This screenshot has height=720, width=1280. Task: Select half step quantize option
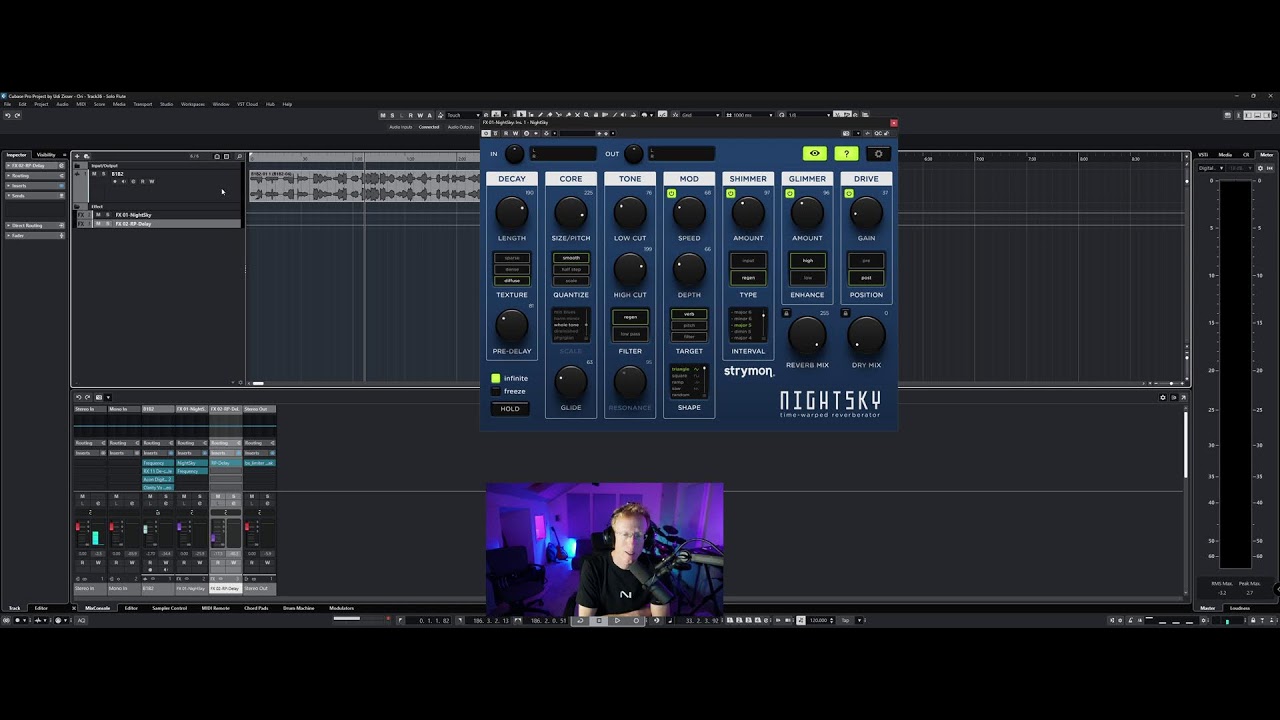571,269
